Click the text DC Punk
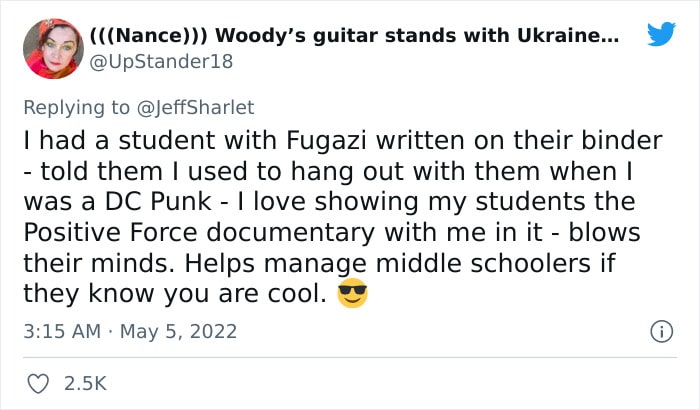Image resolution: width=700 pixels, height=410 pixels. (158, 201)
